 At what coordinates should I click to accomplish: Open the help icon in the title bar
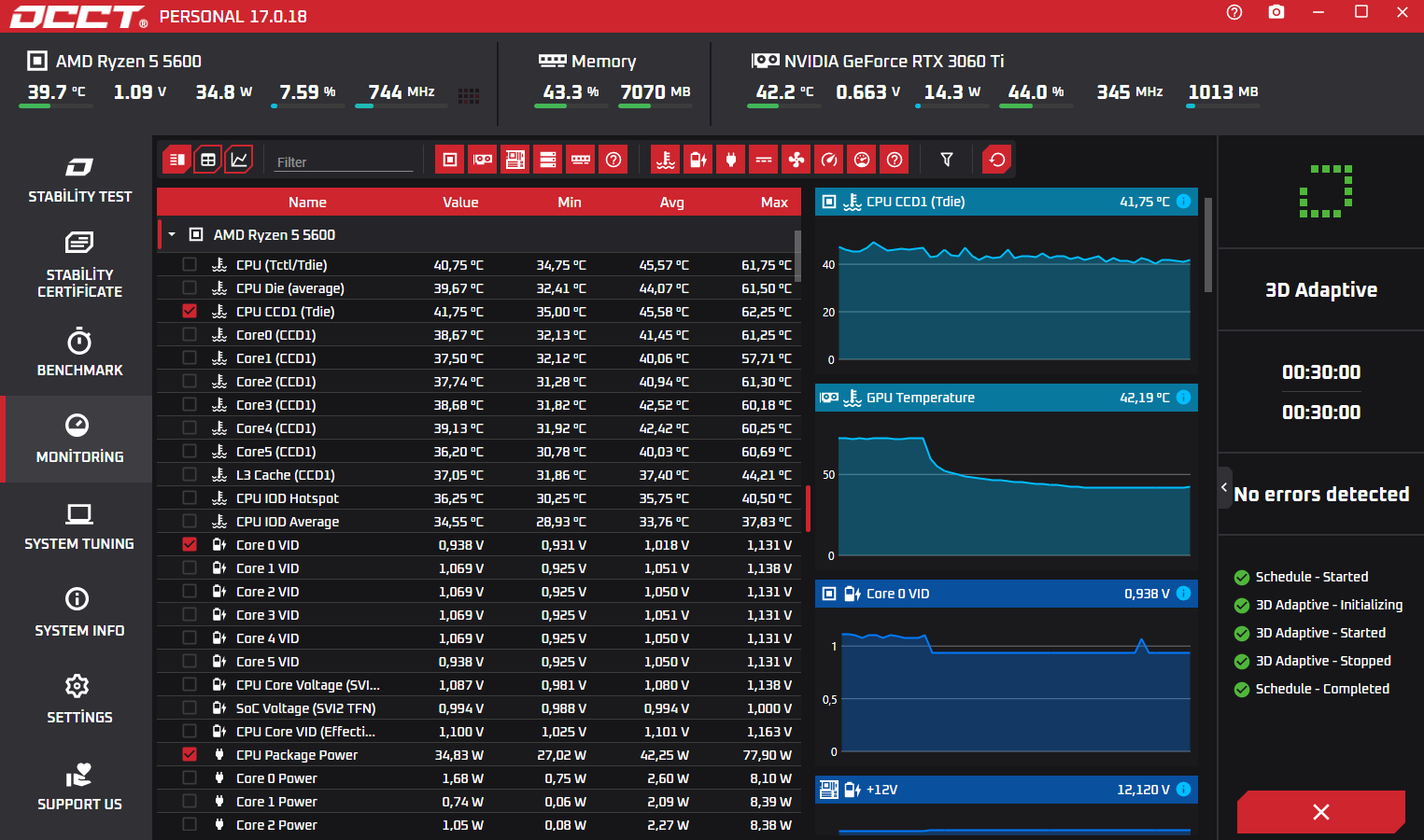click(1234, 12)
